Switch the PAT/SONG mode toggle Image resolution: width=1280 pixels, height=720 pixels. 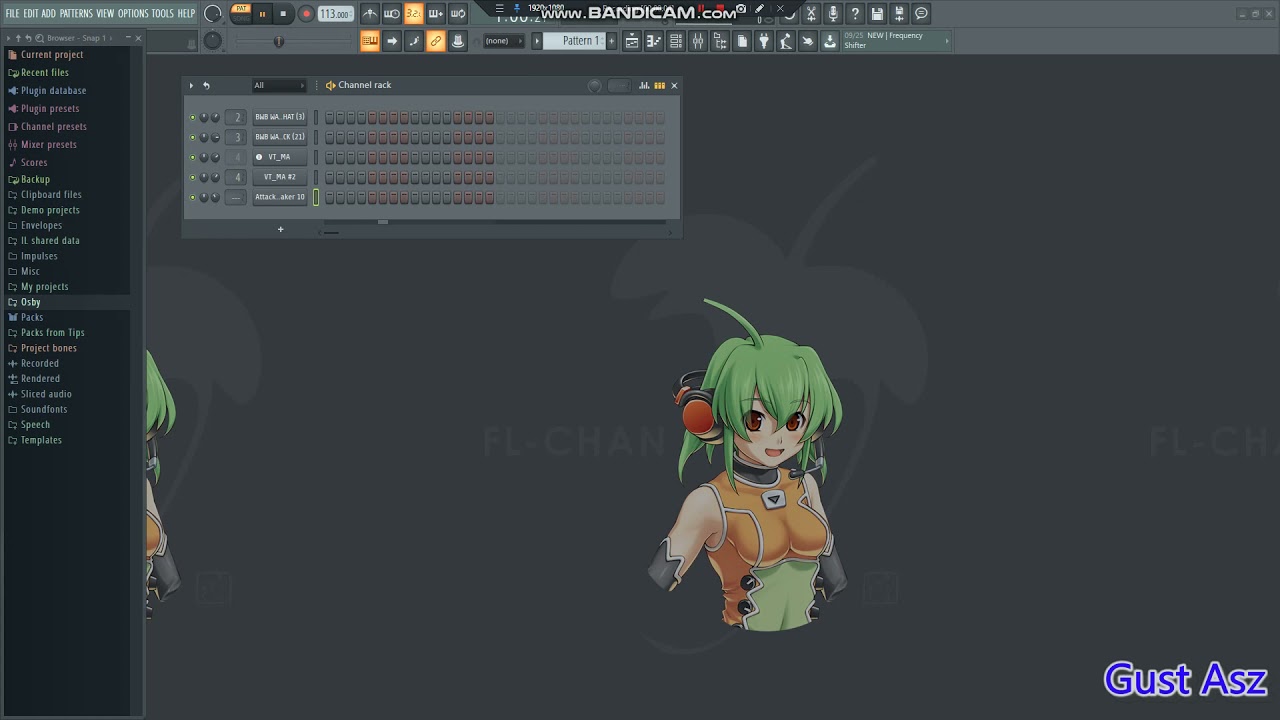pyautogui.click(x=240, y=13)
